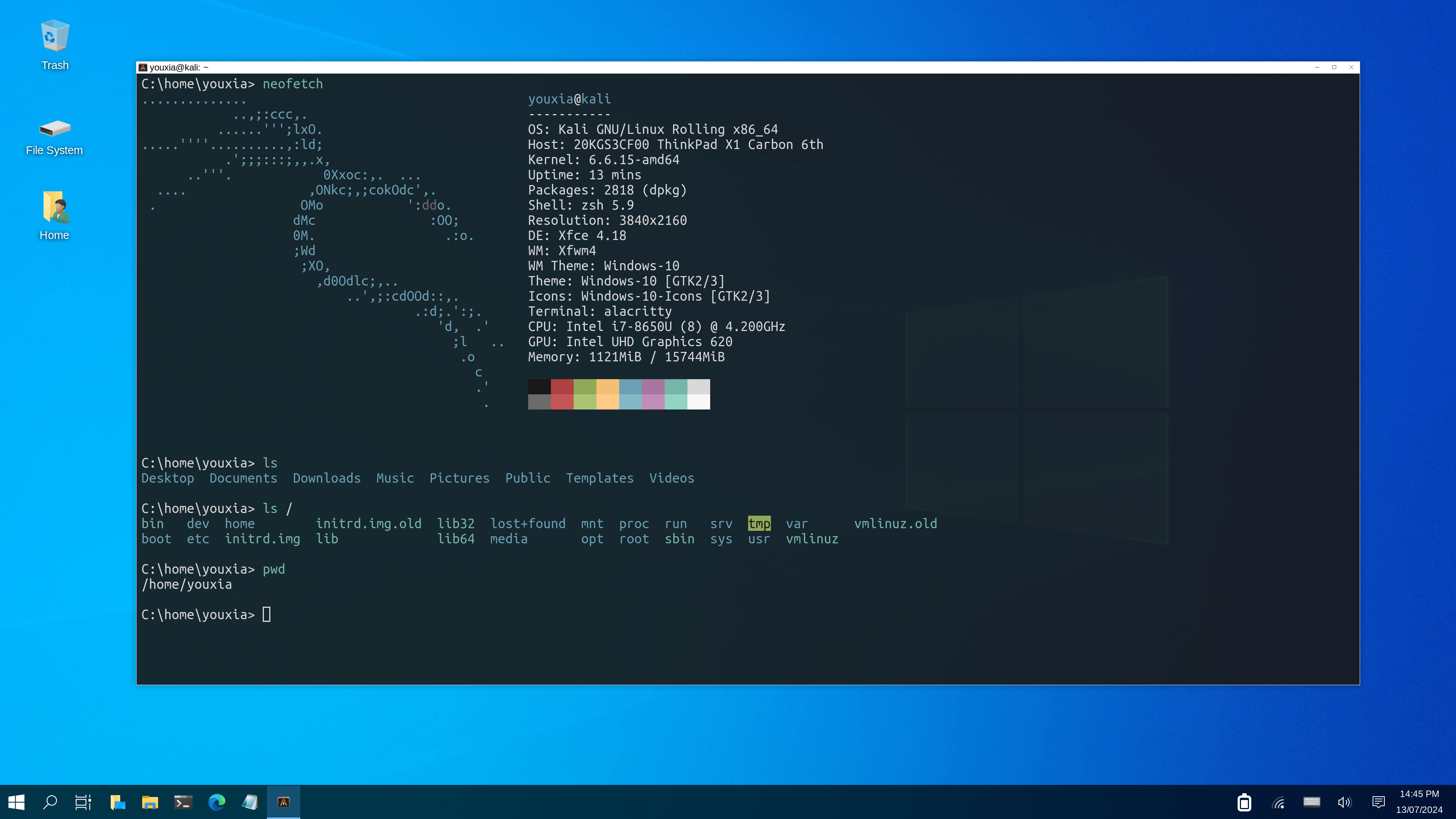The image size is (1456, 819).
Task: Click the highlighted 'tmp' directory entry
Action: pos(759,524)
